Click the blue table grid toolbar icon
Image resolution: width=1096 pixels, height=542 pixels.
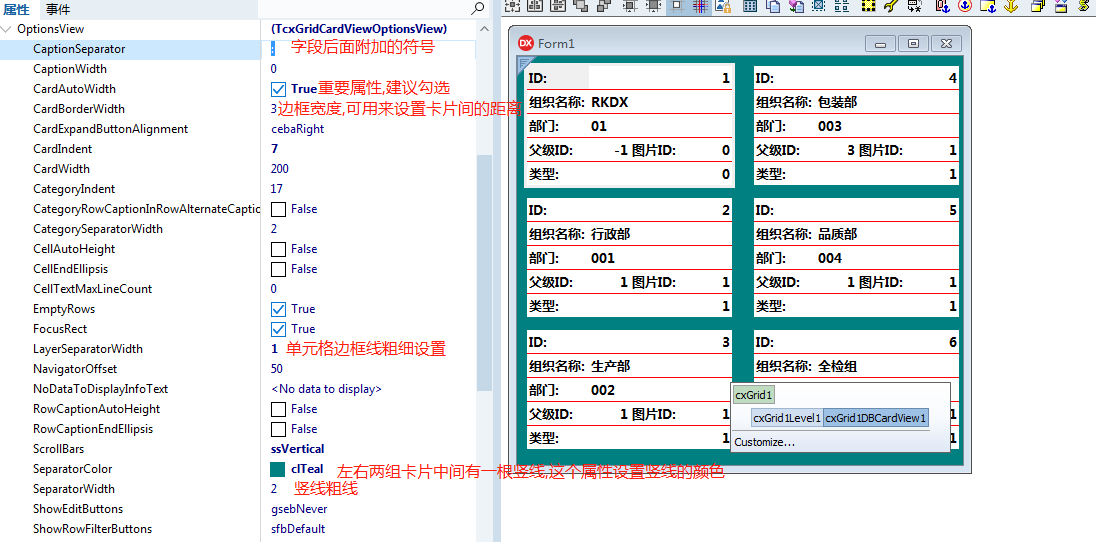[750, 6]
